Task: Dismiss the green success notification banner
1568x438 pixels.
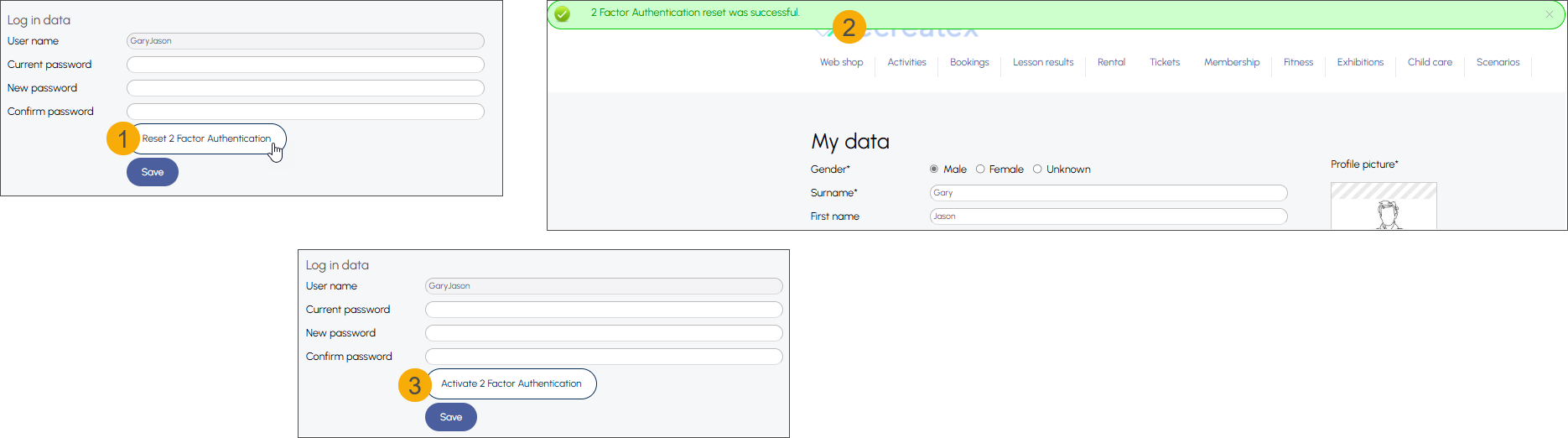Action: click(x=1549, y=14)
